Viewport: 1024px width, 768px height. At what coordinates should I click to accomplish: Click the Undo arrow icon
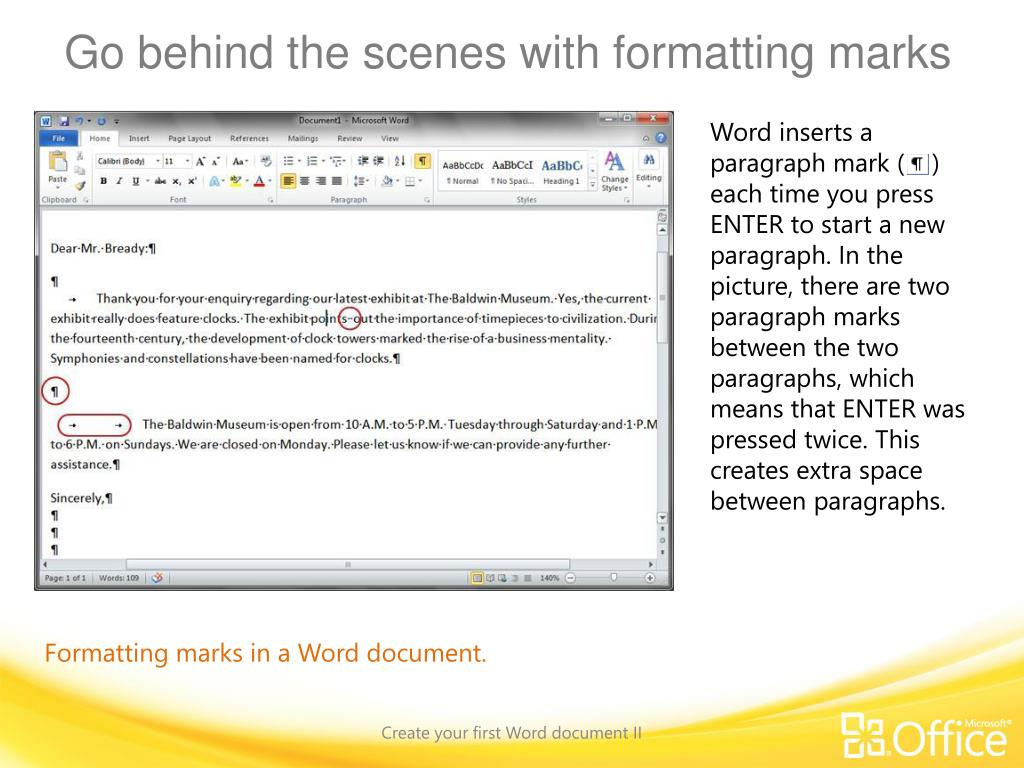[80, 121]
